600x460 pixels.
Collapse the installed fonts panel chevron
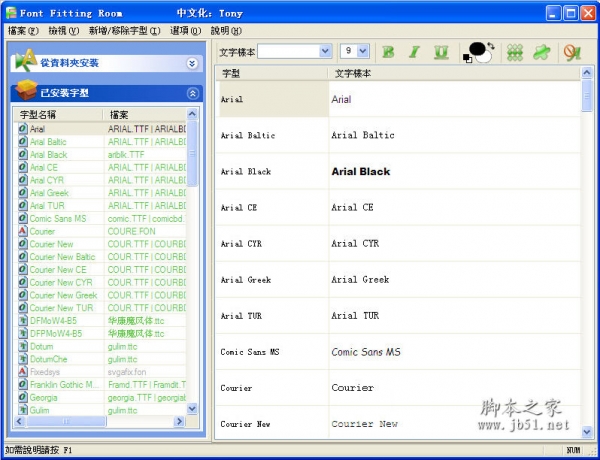click(192, 93)
